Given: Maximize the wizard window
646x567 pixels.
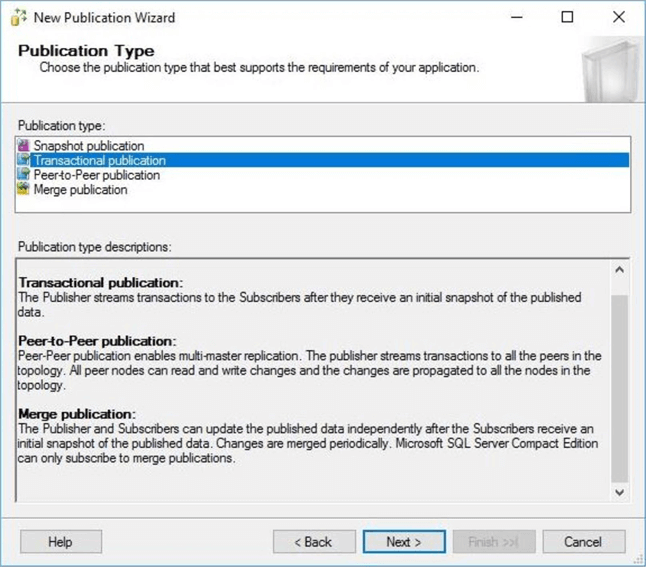Looking at the screenshot, I should click(x=567, y=17).
